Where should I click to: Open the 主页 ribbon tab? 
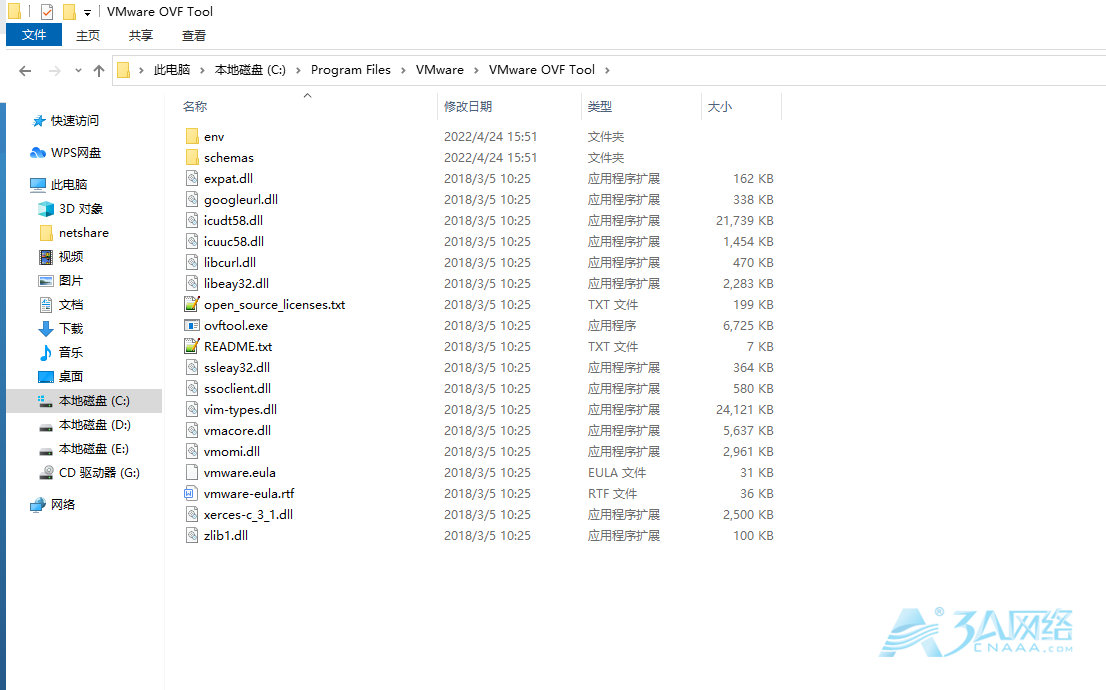click(88, 35)
